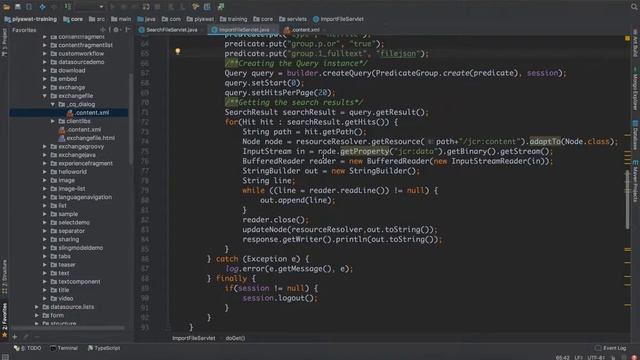
Task: Click getProperty in the InputStream line
Action: [364, 151]
